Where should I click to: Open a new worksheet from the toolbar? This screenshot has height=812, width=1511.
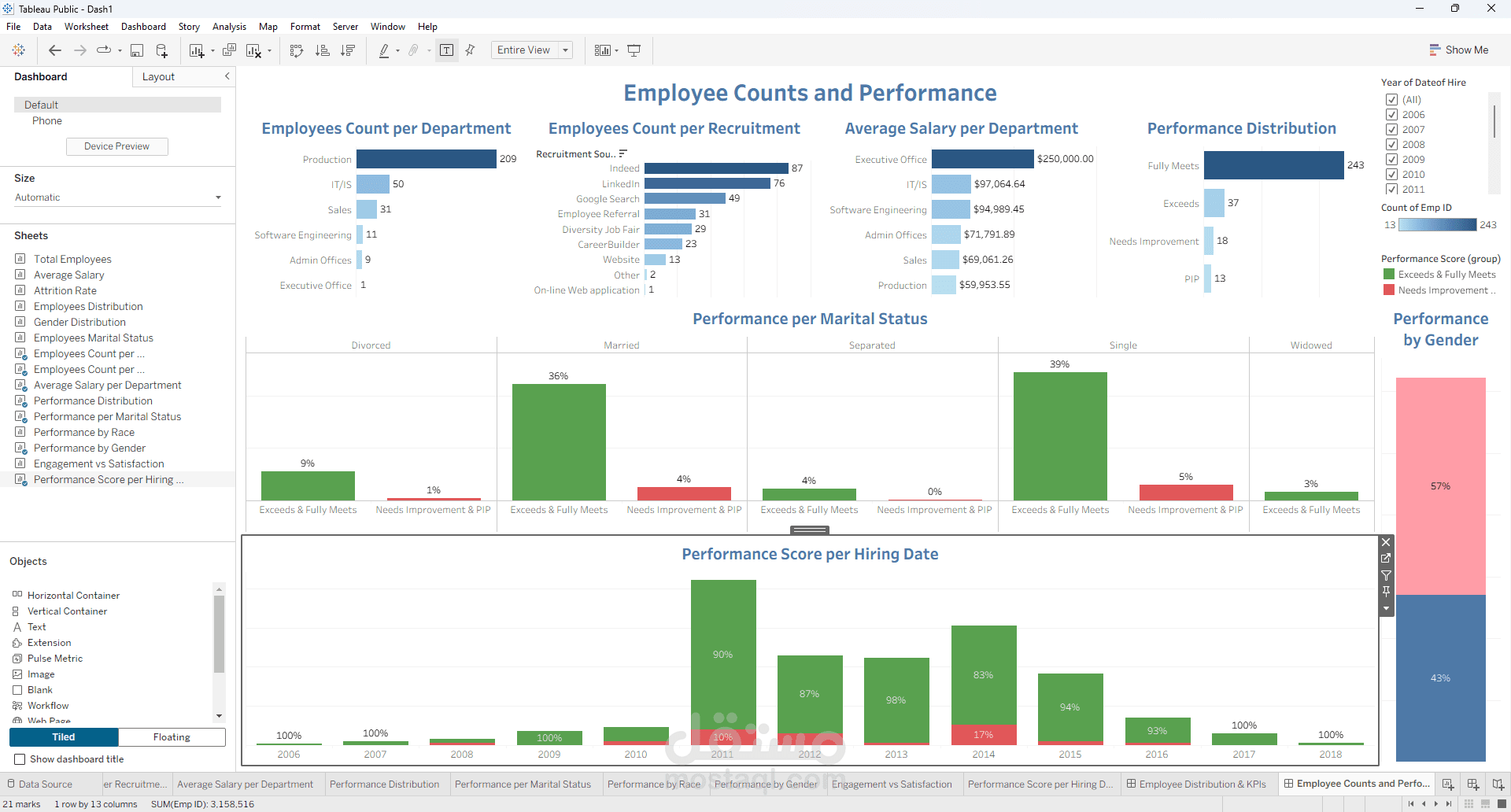(196, 50)
